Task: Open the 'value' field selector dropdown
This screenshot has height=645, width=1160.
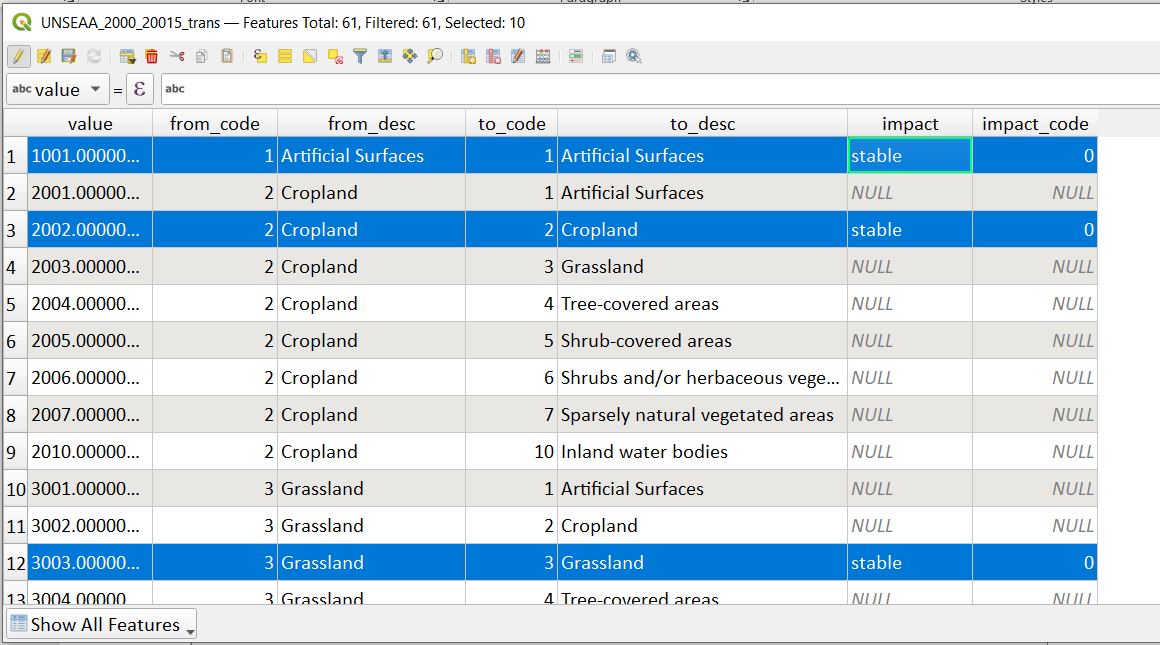Action: tap(58, 90)
